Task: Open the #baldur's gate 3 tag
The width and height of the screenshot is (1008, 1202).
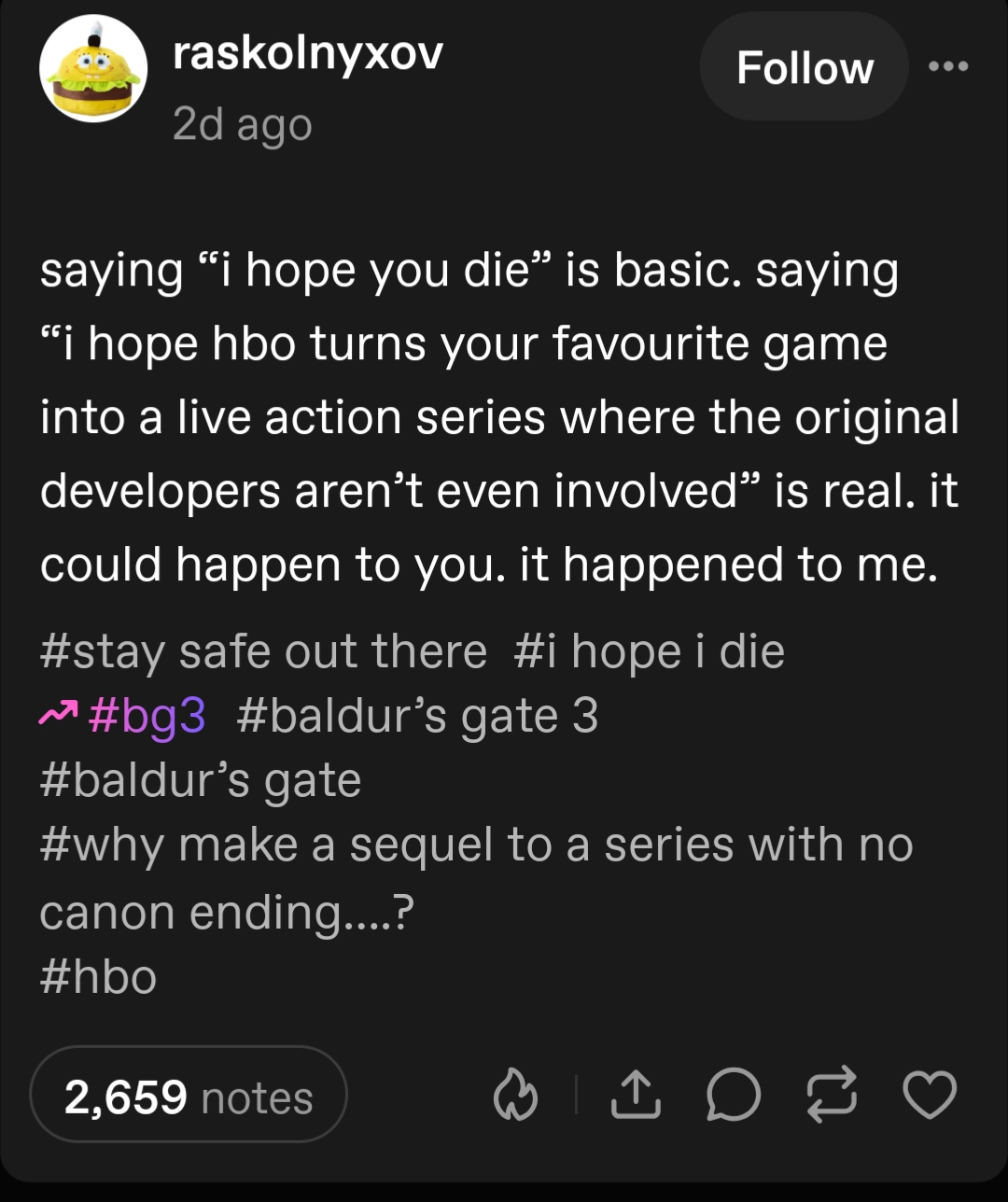Action: (417, 717)
